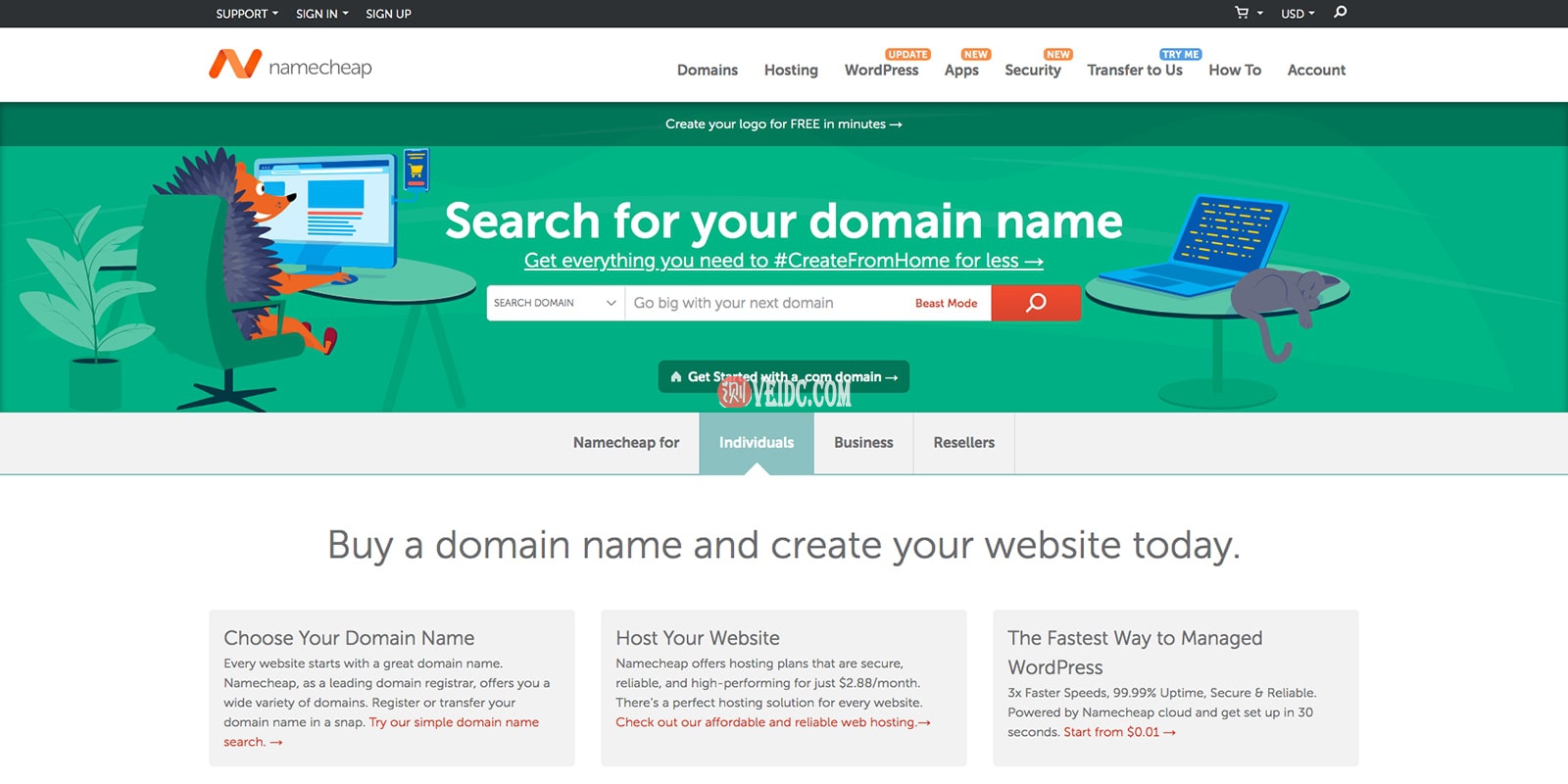The width and height of the screenshot is (1568, 784).
Task: Enable Beast Mode search
Action: point(946,304)
